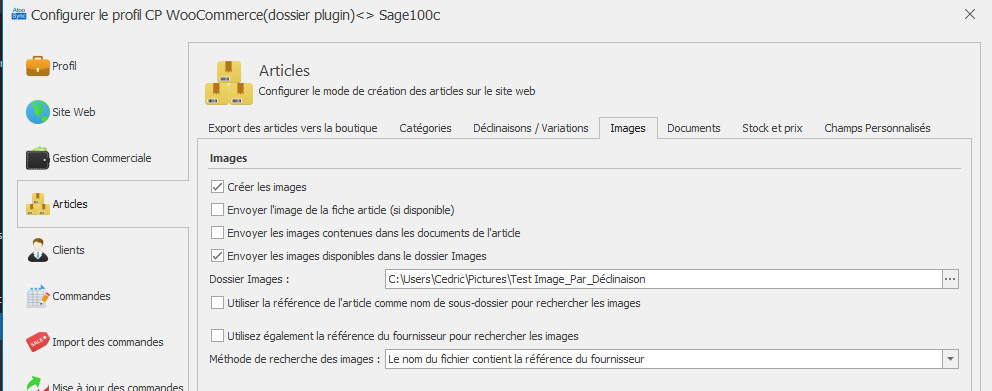Select the Images tab

pyautogui.click(x=628, y=128)
